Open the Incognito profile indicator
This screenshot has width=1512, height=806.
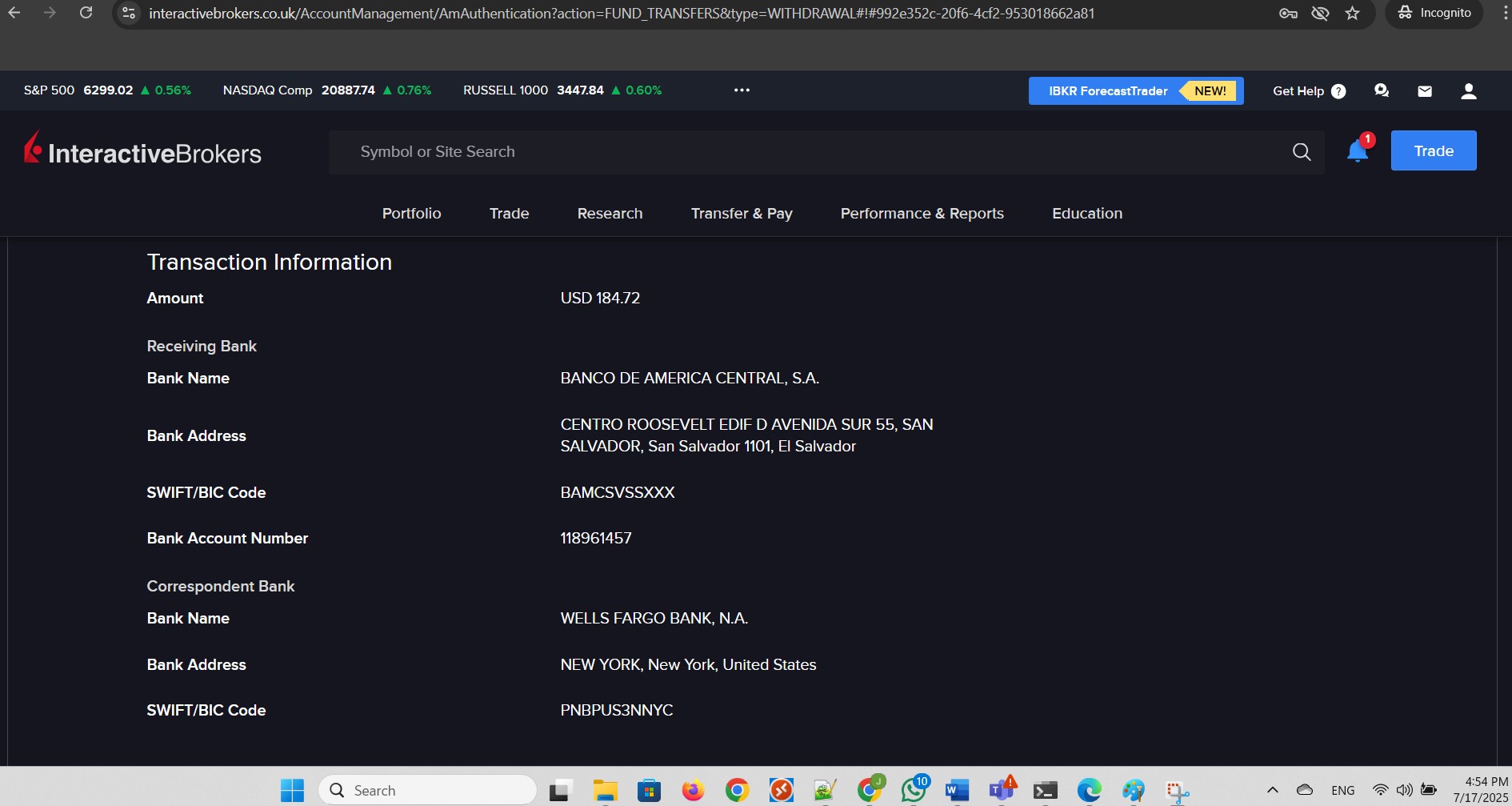pos(1434,13)
